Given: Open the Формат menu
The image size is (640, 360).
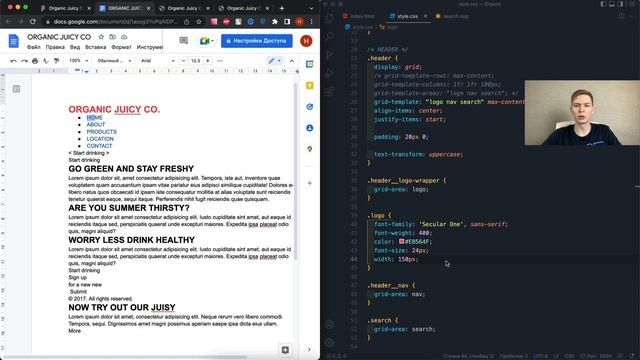Looking at the screenshot, I should coord(121,47).
